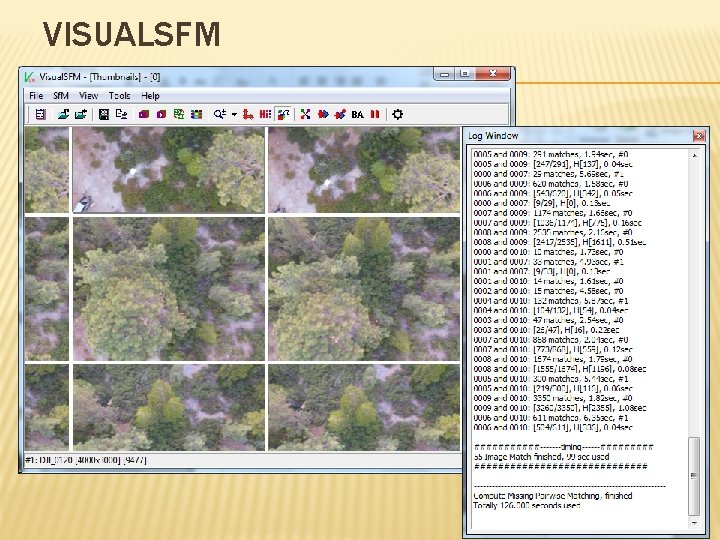Click the Compute Missing Matches arrows icon

click(x=305, y=114)
